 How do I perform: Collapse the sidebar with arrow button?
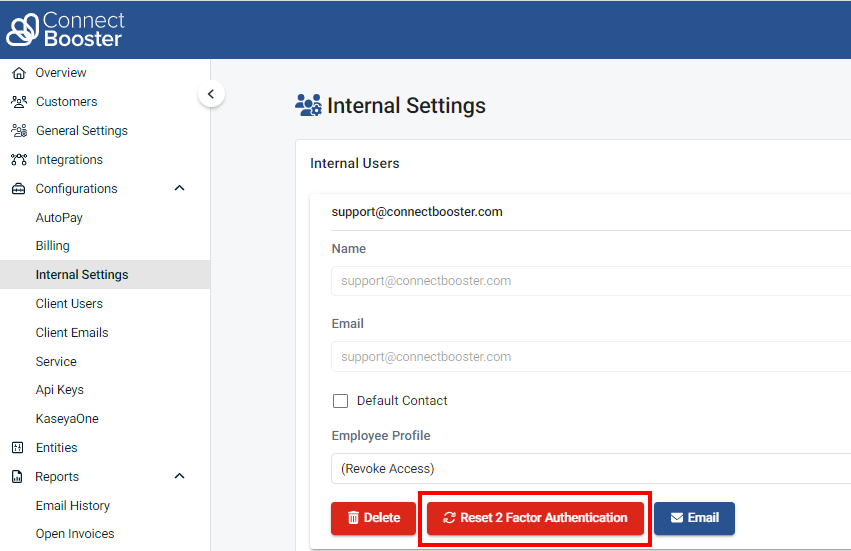[210, 94]
